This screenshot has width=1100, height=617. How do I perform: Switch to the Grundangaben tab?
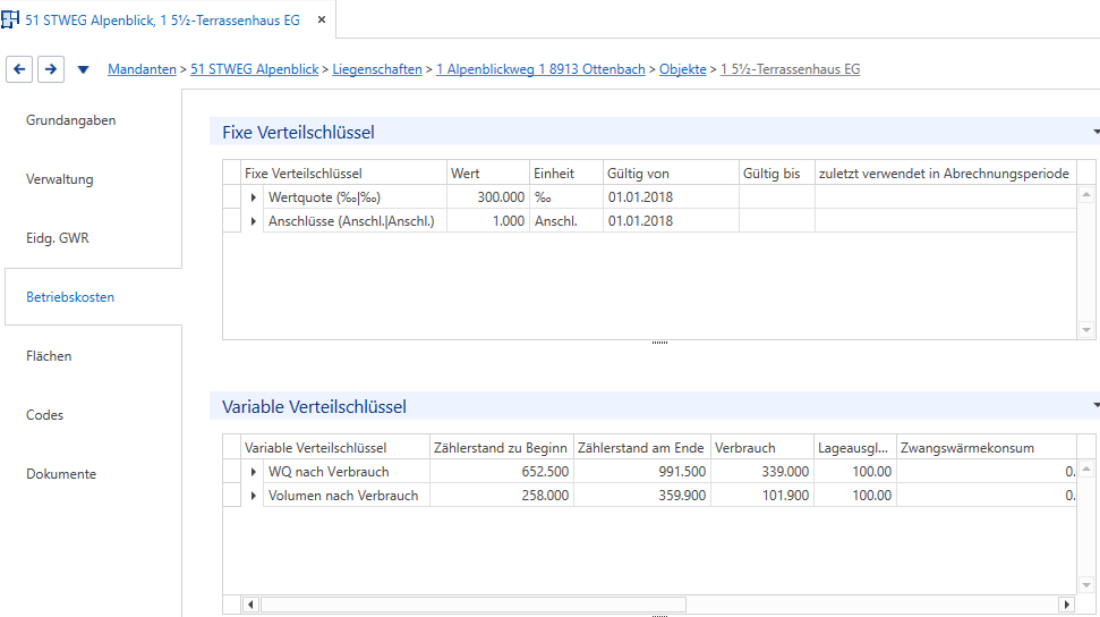coord(71,121)
